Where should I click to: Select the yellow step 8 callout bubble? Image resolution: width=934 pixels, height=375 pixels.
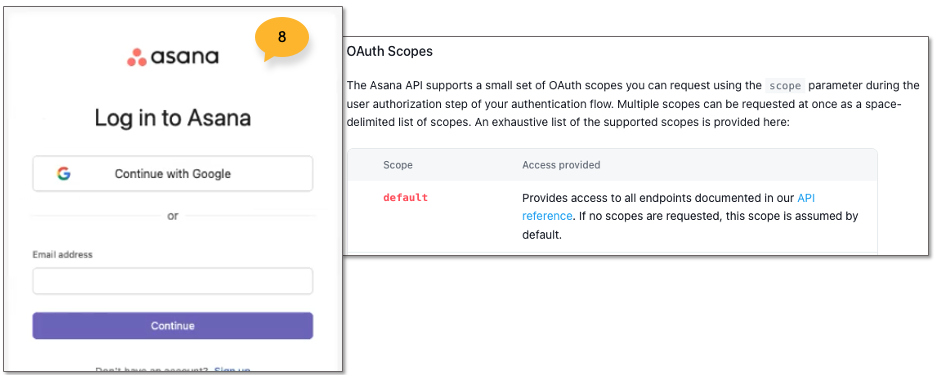[282, 39]
